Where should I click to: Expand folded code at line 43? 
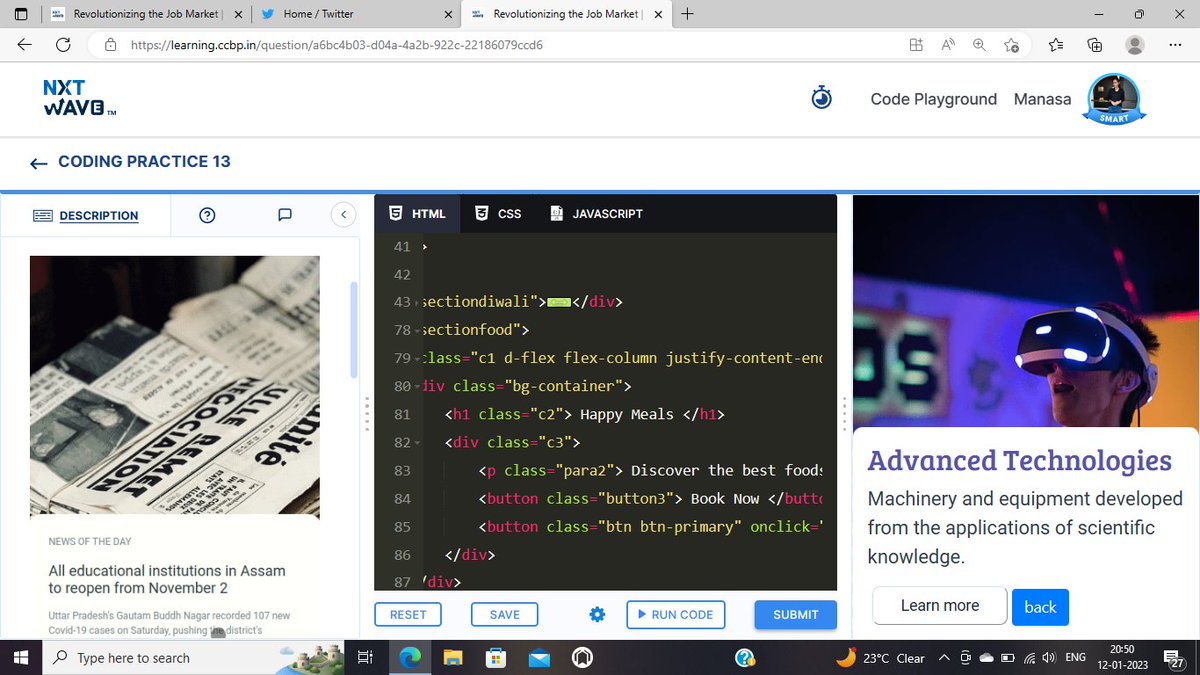tap(419, 302)
